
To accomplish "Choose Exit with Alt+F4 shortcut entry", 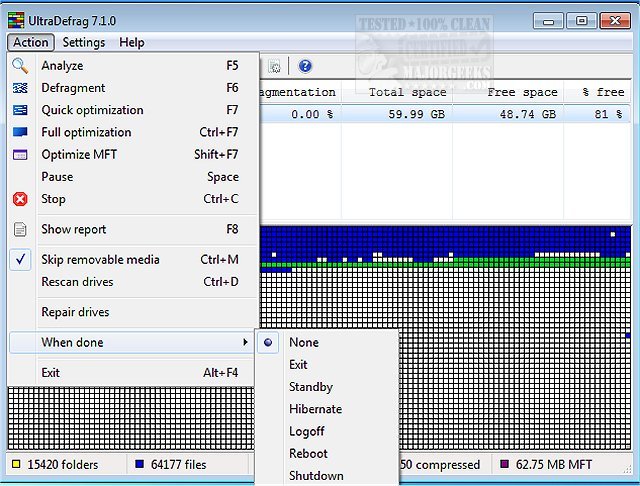I will pos(132,373).
